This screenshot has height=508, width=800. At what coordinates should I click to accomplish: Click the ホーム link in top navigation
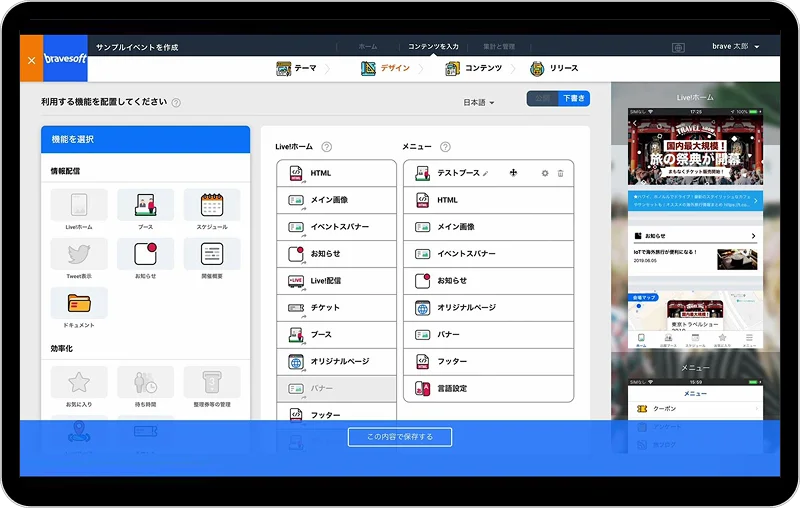367,47
